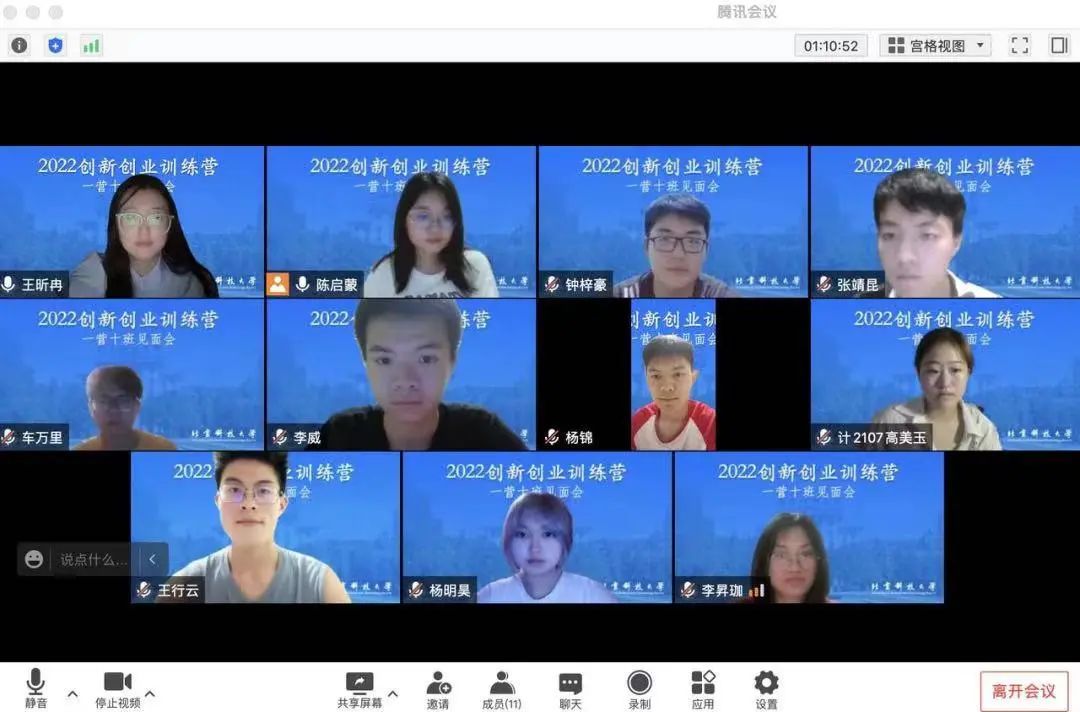Check the green network signal icon

coord(91,45)
